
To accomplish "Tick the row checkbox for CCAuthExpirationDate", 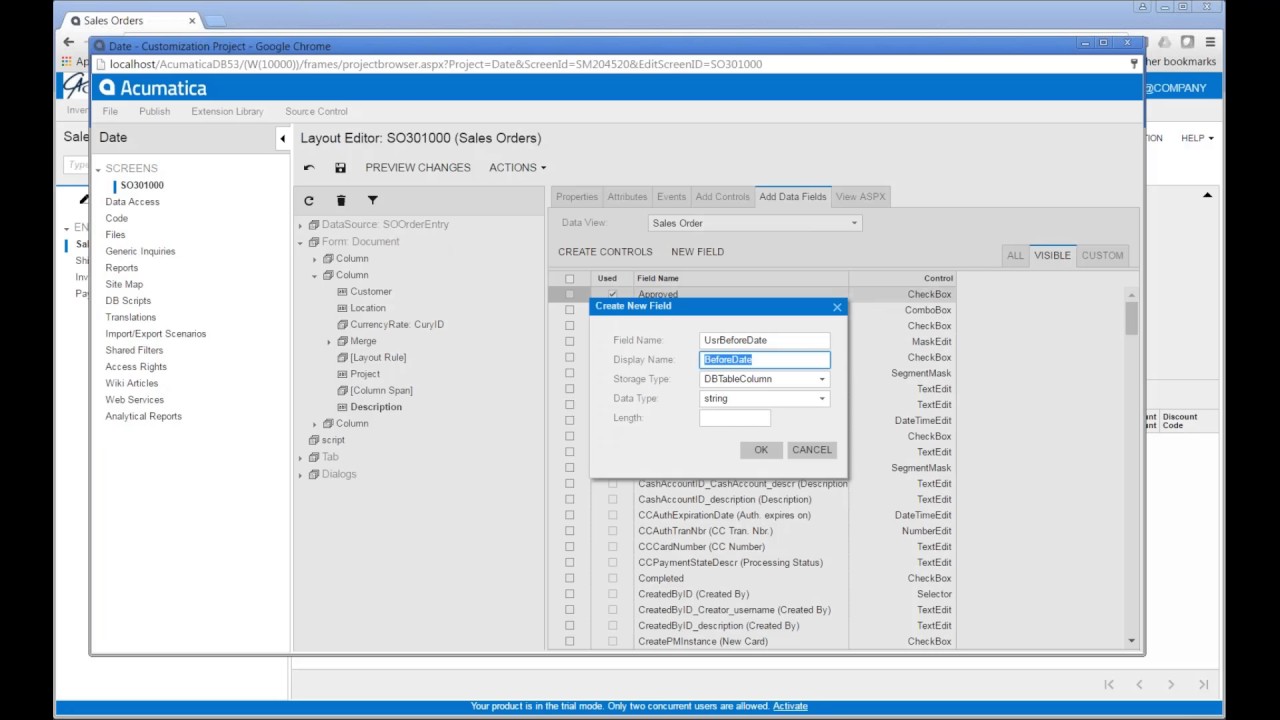I will pyautogui.click(x=569, y=515).
